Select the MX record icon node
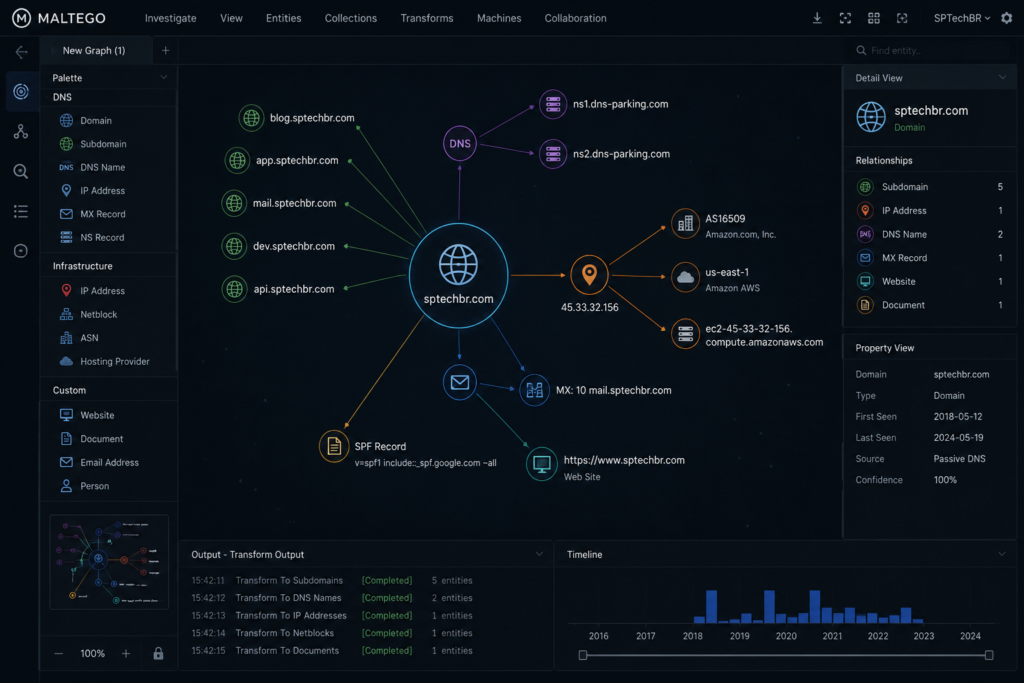 pos(534,390)
